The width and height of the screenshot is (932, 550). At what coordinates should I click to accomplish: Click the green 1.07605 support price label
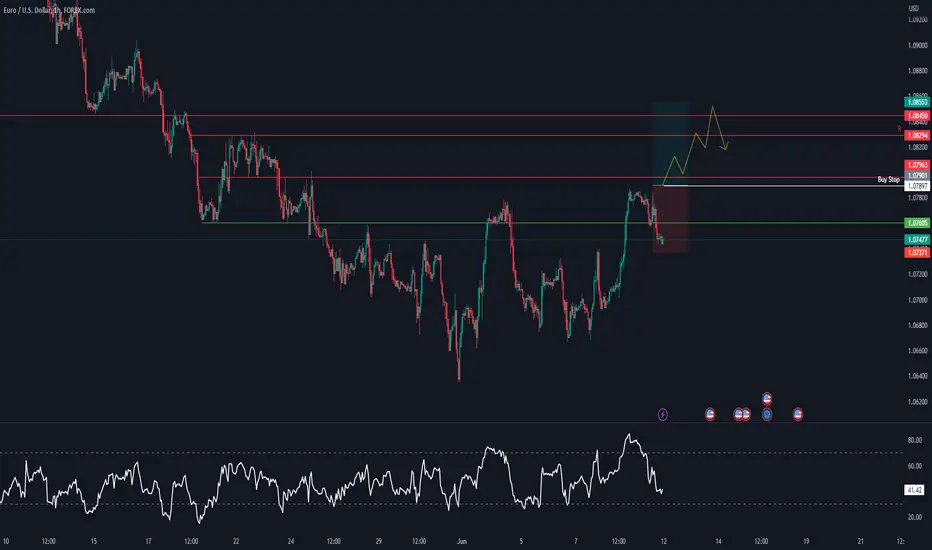[x=917, y=223]
